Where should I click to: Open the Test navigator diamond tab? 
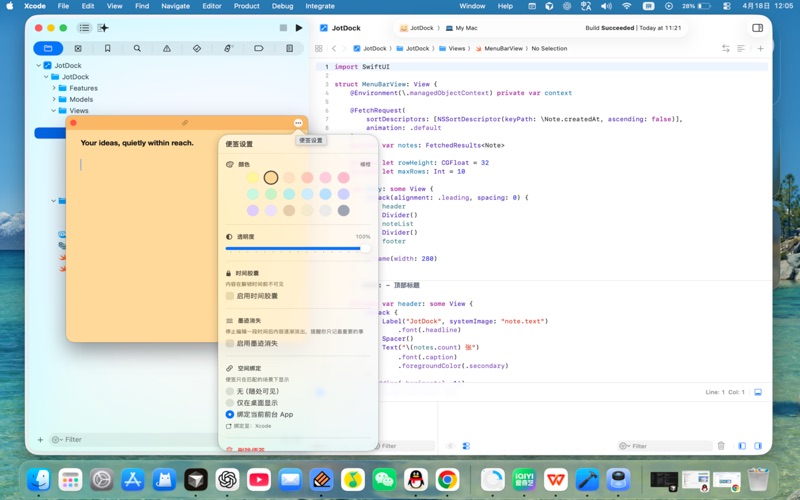(196, 48)
